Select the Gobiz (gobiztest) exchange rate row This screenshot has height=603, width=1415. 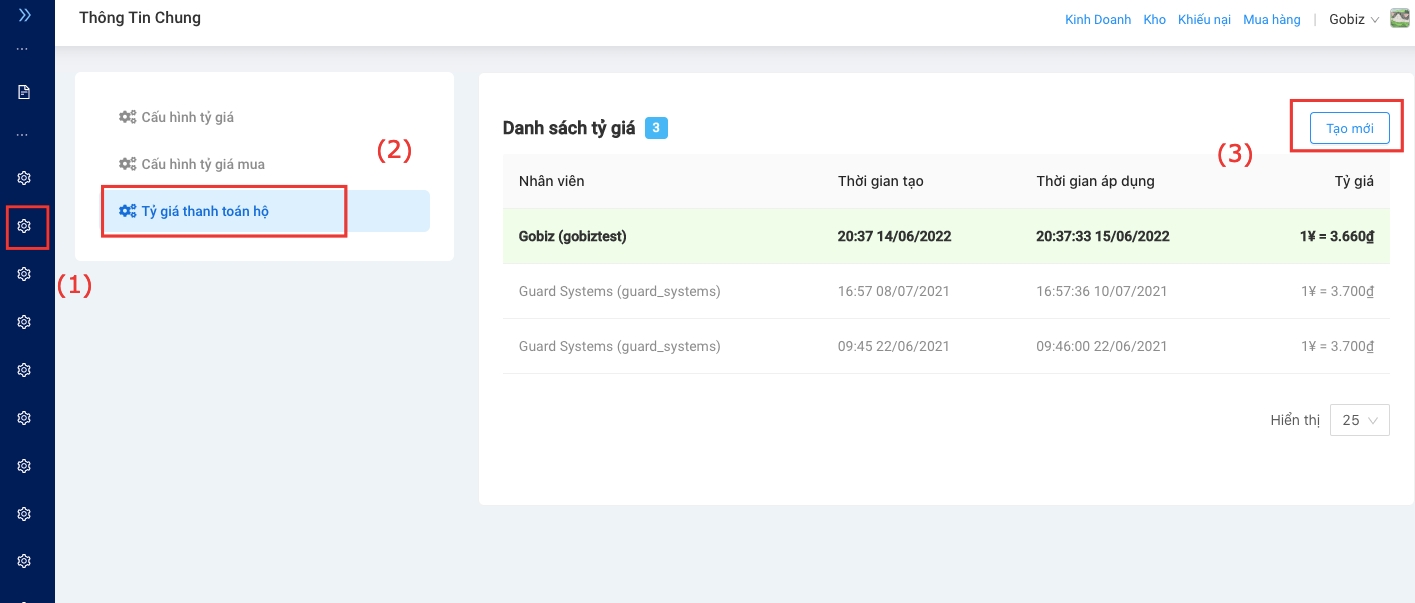(945, 237)
